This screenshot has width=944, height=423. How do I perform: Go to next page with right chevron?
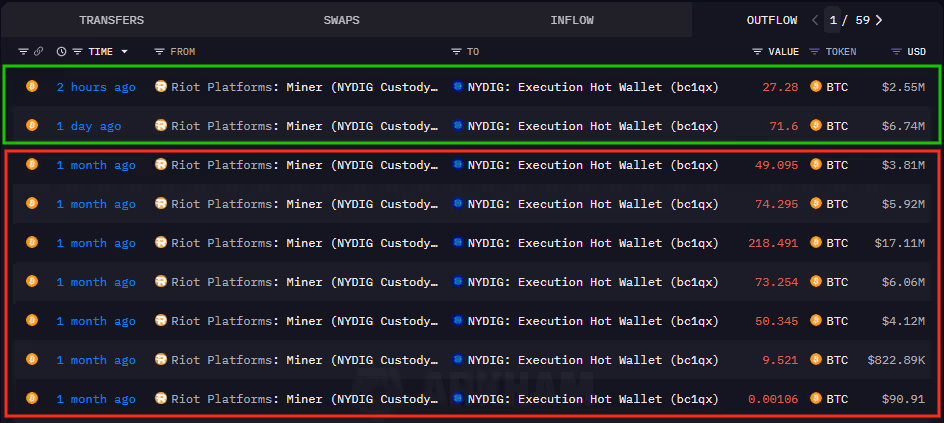[879, 20]
